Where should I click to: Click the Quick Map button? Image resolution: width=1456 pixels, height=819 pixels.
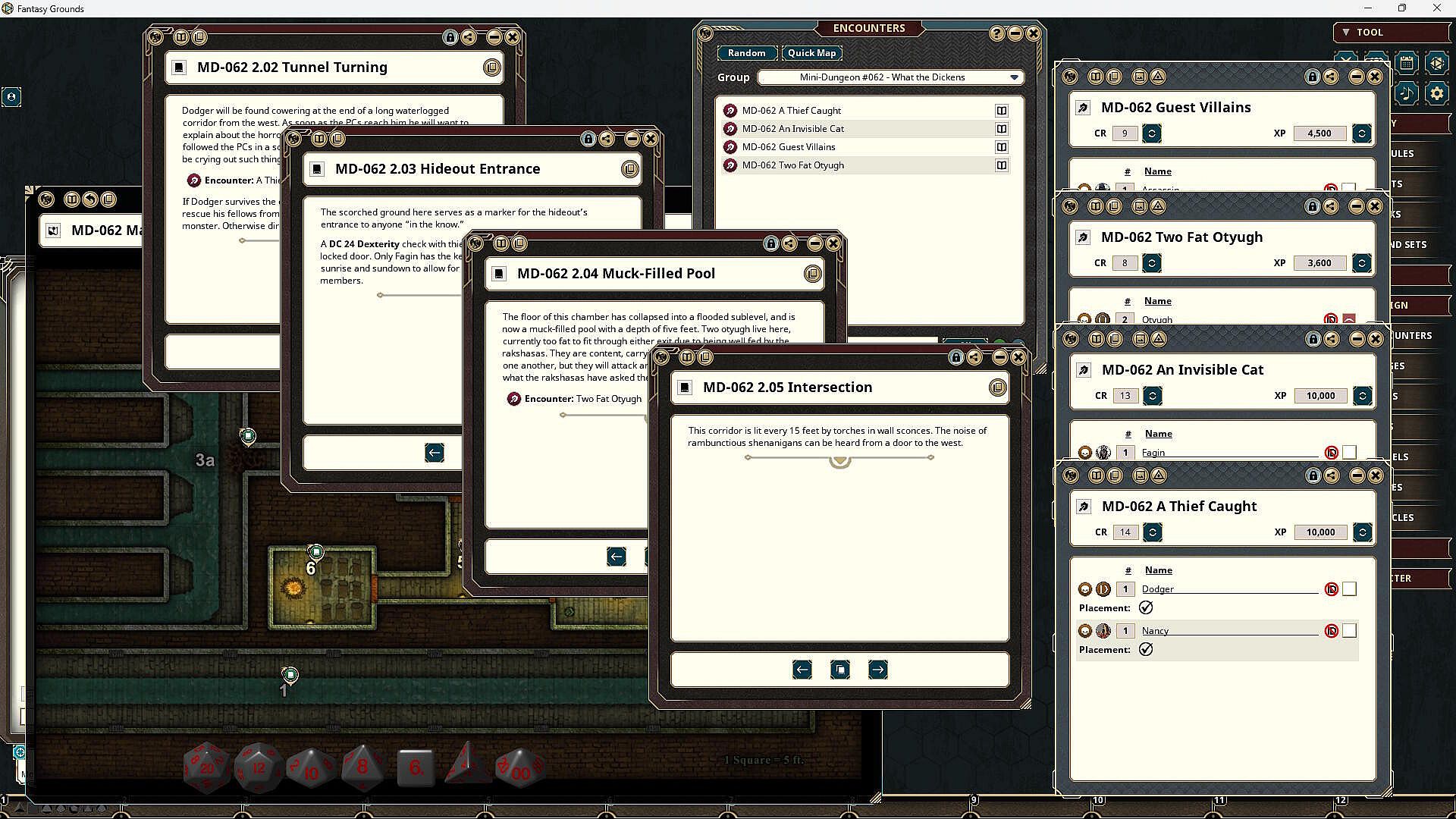pyautogui.click(x=811, y=53)
